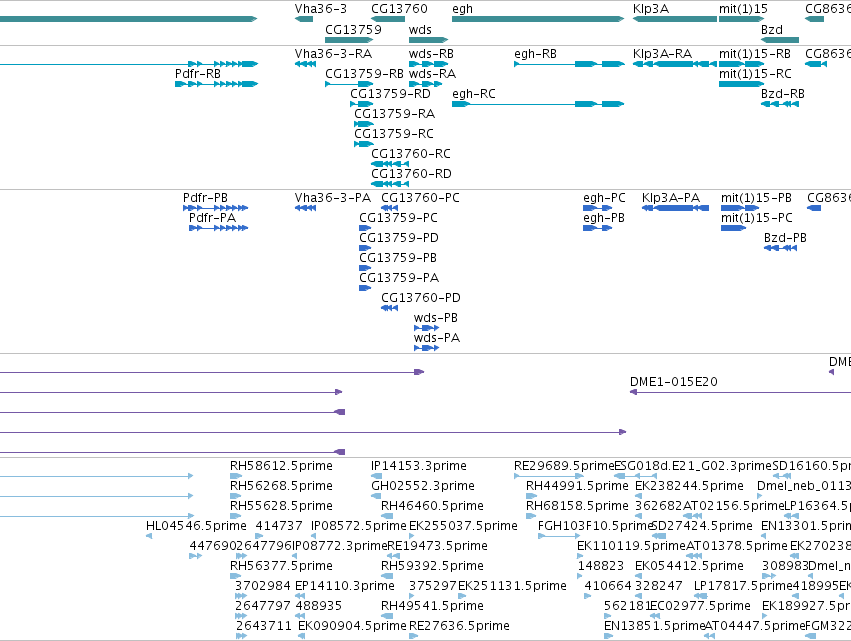Select the wds-RB transcript label
851x641 pixels.
[431, 54]
